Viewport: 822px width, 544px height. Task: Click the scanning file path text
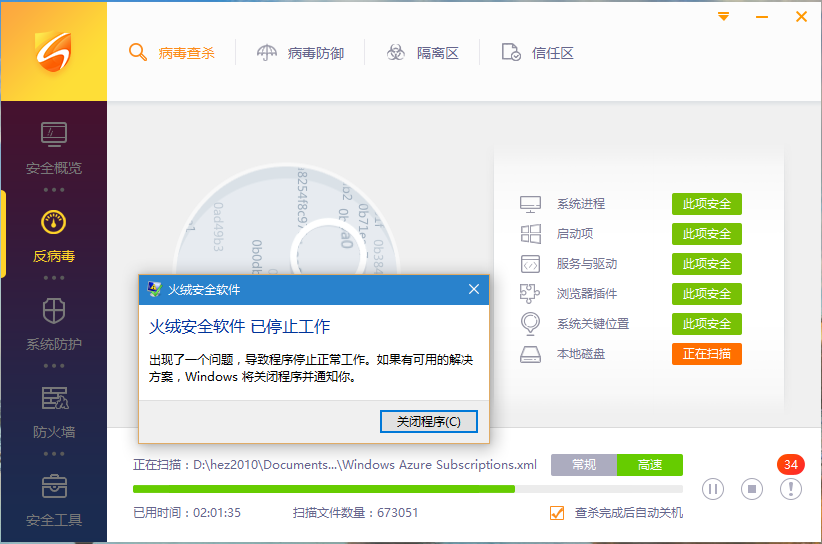click(335, 465)
